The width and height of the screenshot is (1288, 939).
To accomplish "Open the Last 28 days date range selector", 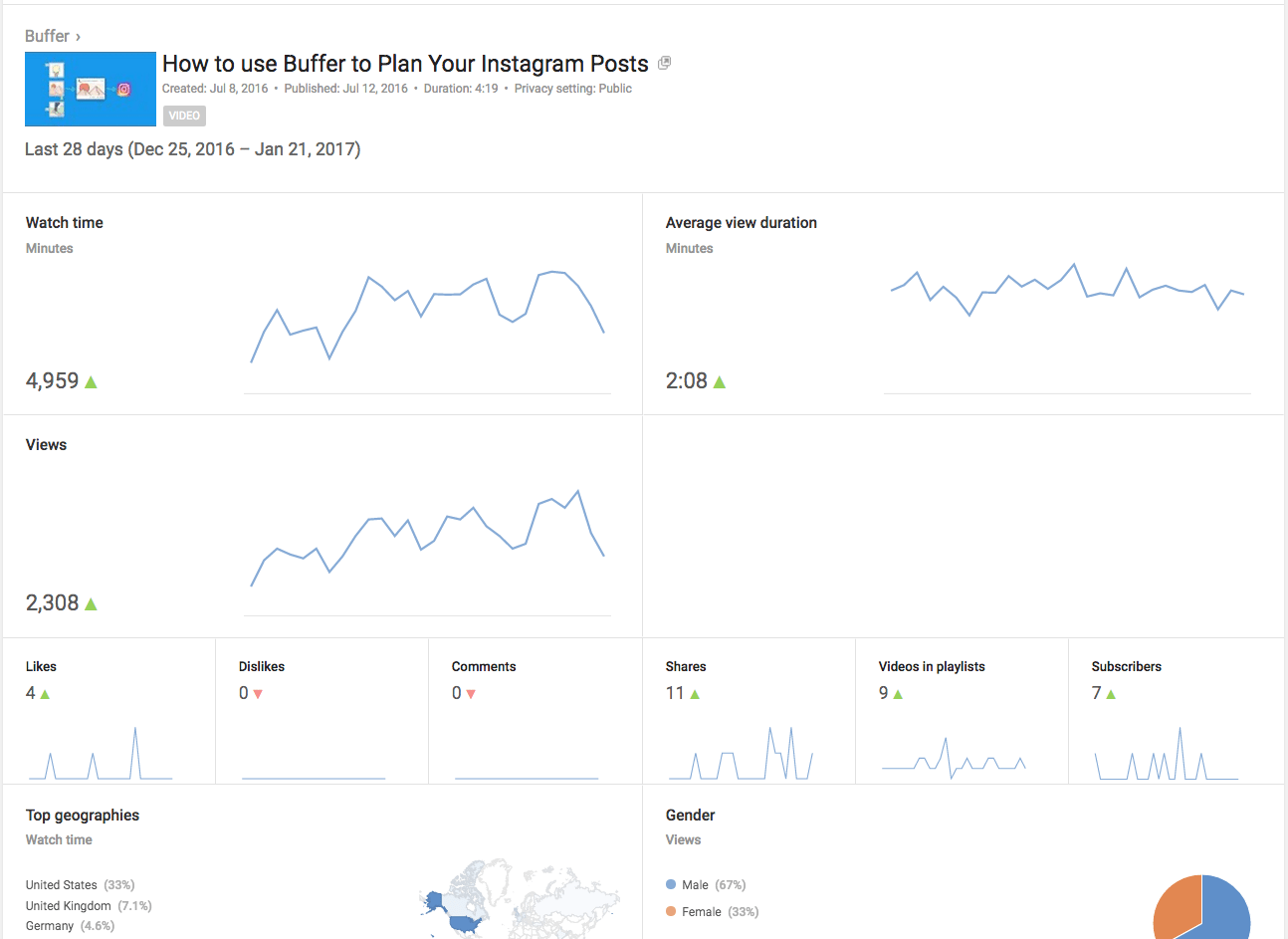I will (x=192, y=148).
